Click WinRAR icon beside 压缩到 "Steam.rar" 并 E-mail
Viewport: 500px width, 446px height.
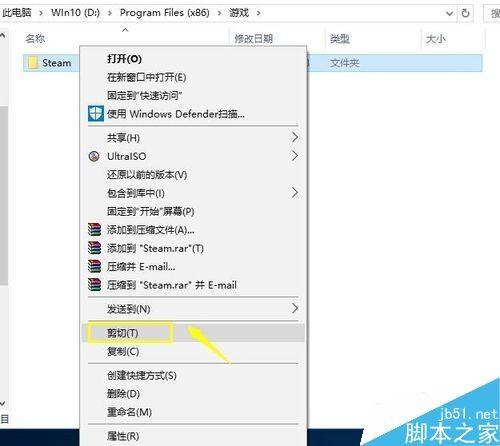[94, 285]
